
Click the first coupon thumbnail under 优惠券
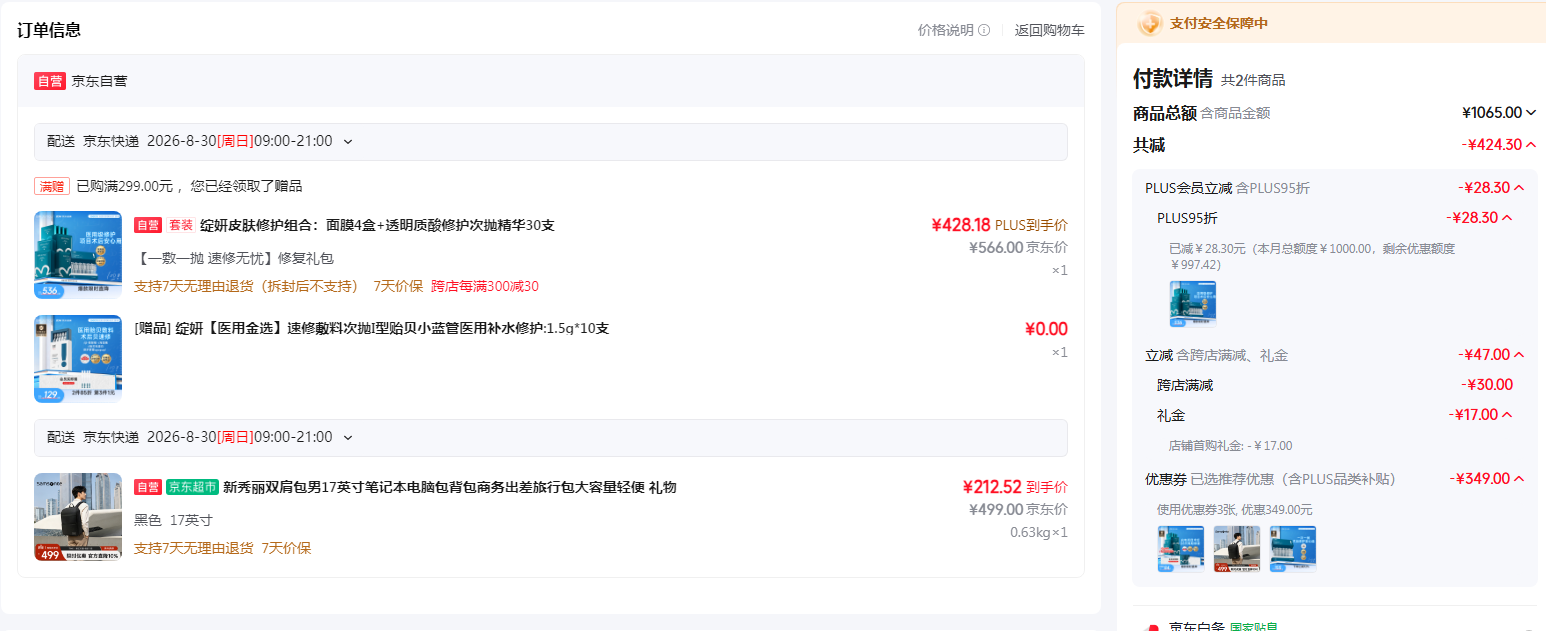(1181, 549)
